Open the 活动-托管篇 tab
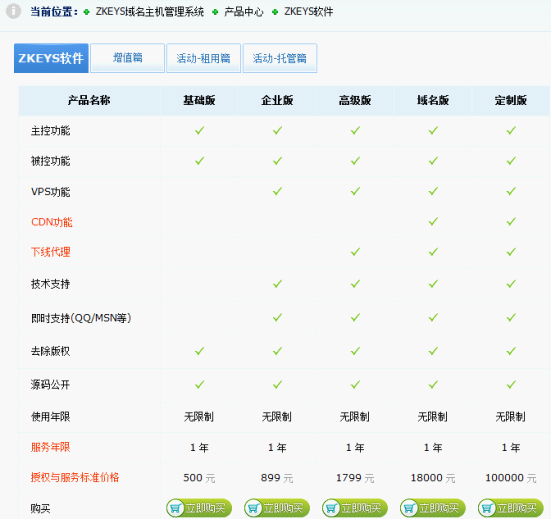 point(280,58)
